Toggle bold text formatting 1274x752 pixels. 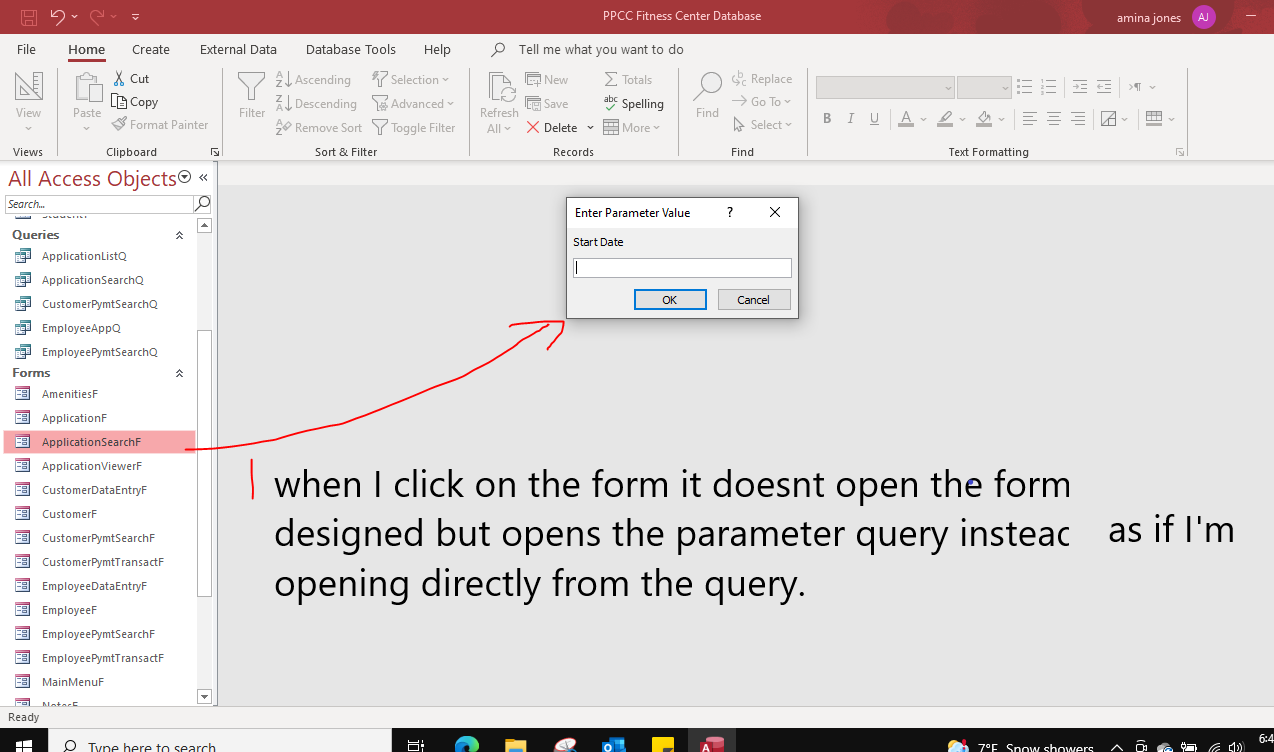click(826, 118)
